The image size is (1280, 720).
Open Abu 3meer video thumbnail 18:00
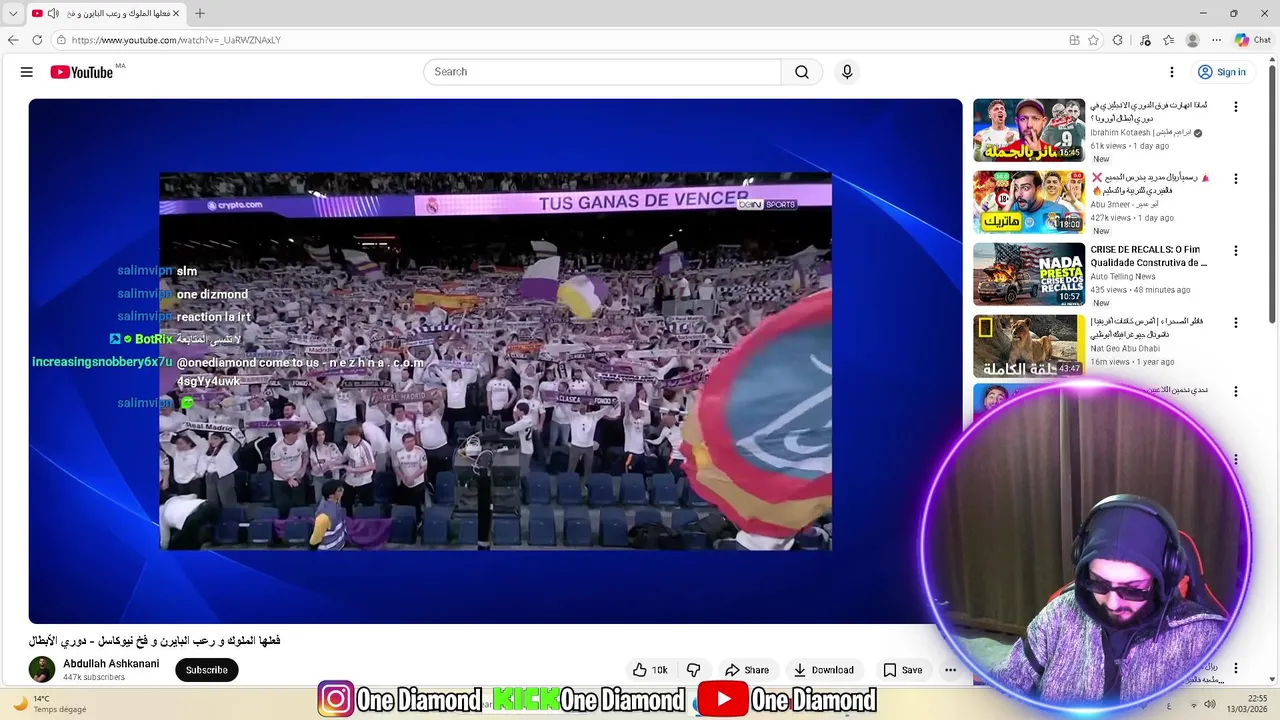point(1029,202)
